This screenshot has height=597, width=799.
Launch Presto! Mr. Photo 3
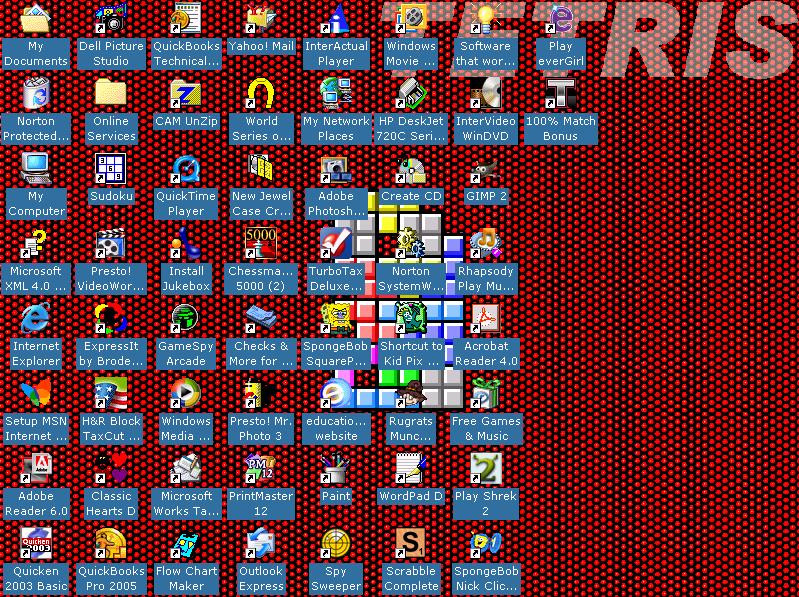(261, 393)
